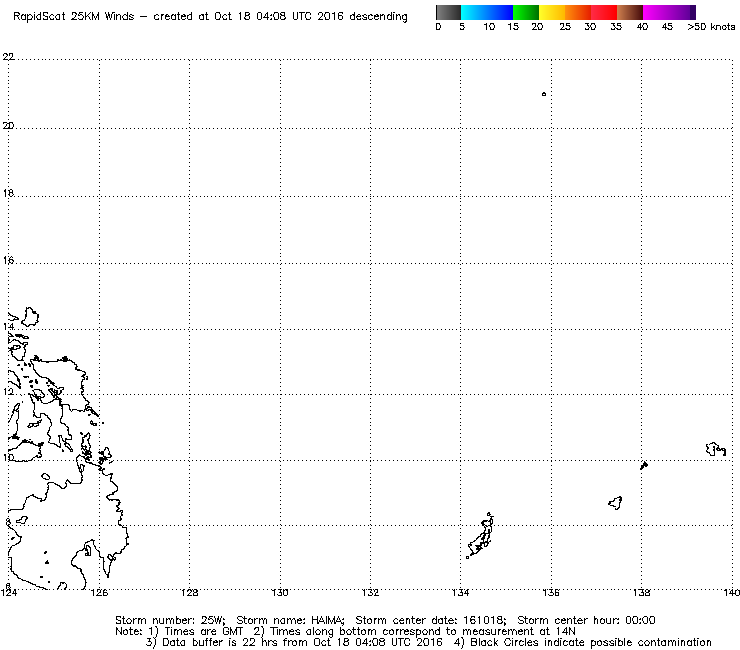Click the Palau island group outline near 134E
740x650 pixels.
[480, 536]
